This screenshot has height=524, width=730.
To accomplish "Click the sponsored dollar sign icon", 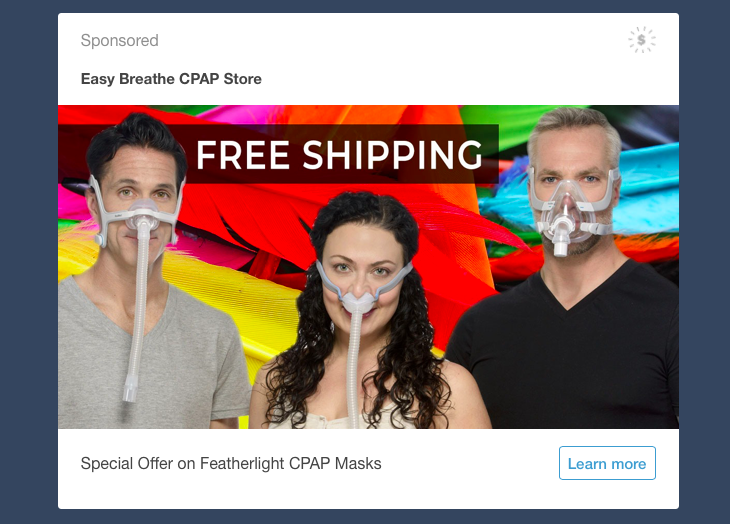I will [642, 40].
